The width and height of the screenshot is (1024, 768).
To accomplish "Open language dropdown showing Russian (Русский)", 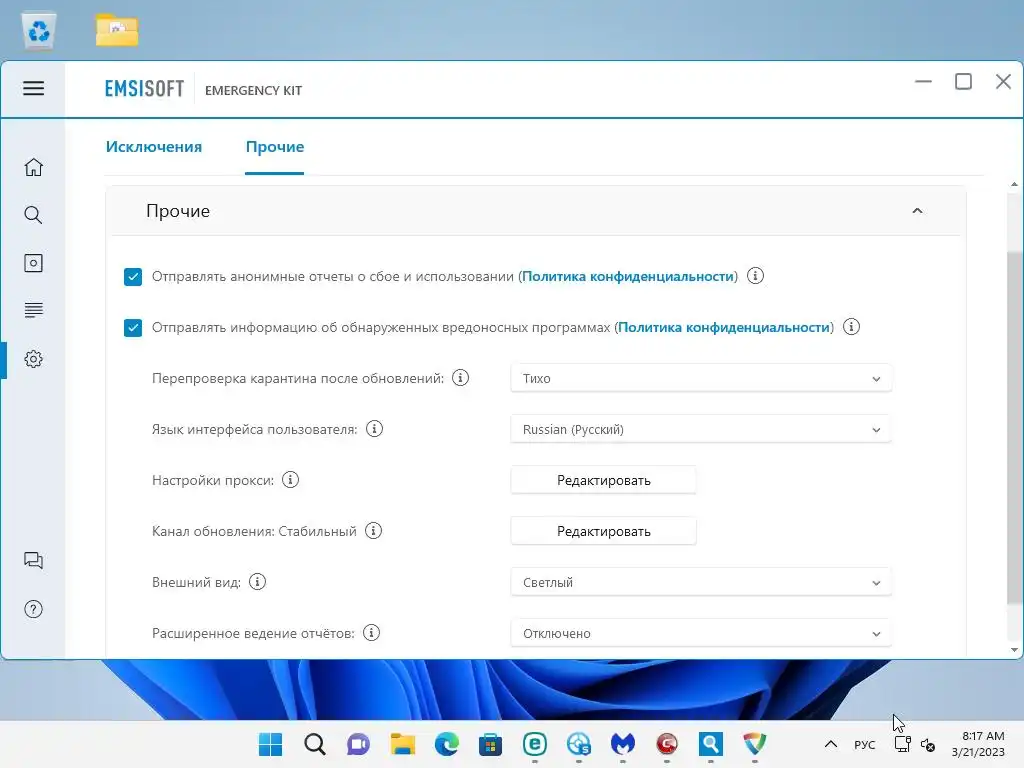I will click(701, 429).
